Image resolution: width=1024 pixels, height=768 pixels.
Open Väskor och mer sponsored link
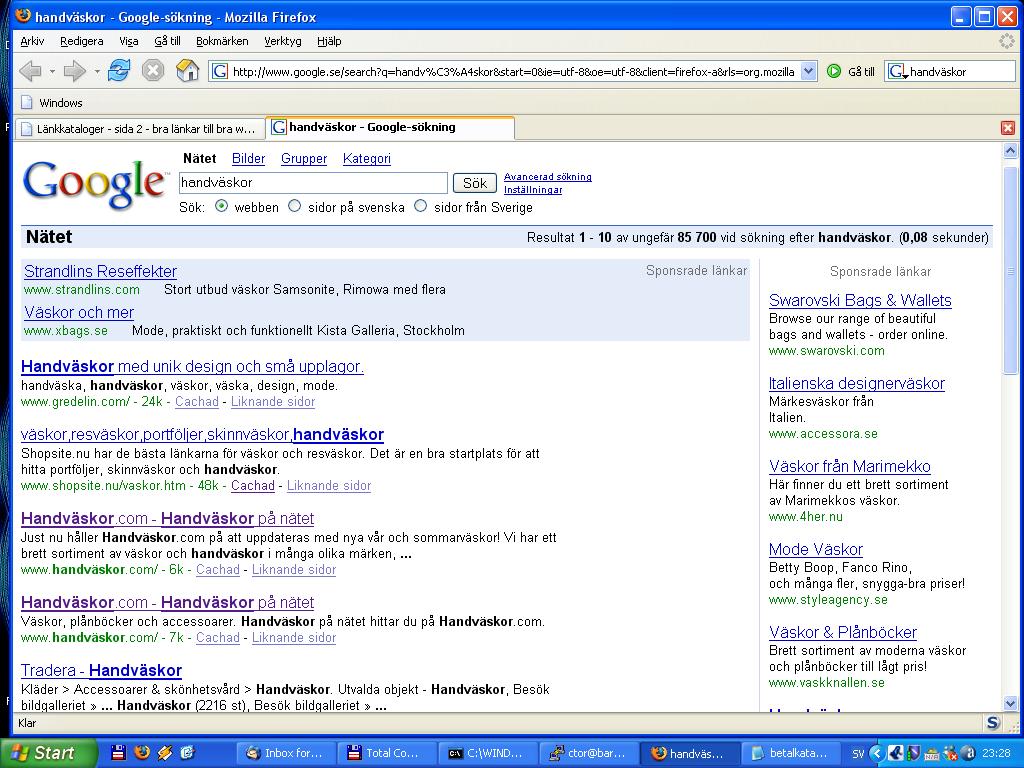tap(79, 312)
